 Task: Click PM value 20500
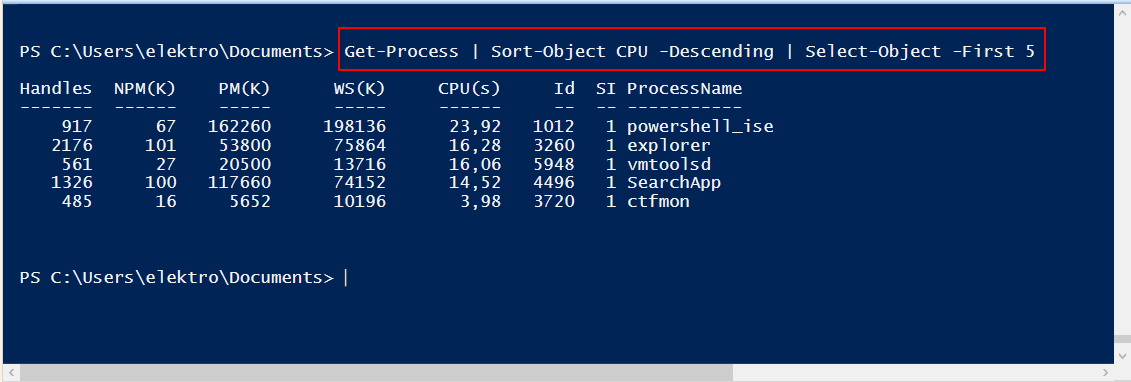(245, 164)
